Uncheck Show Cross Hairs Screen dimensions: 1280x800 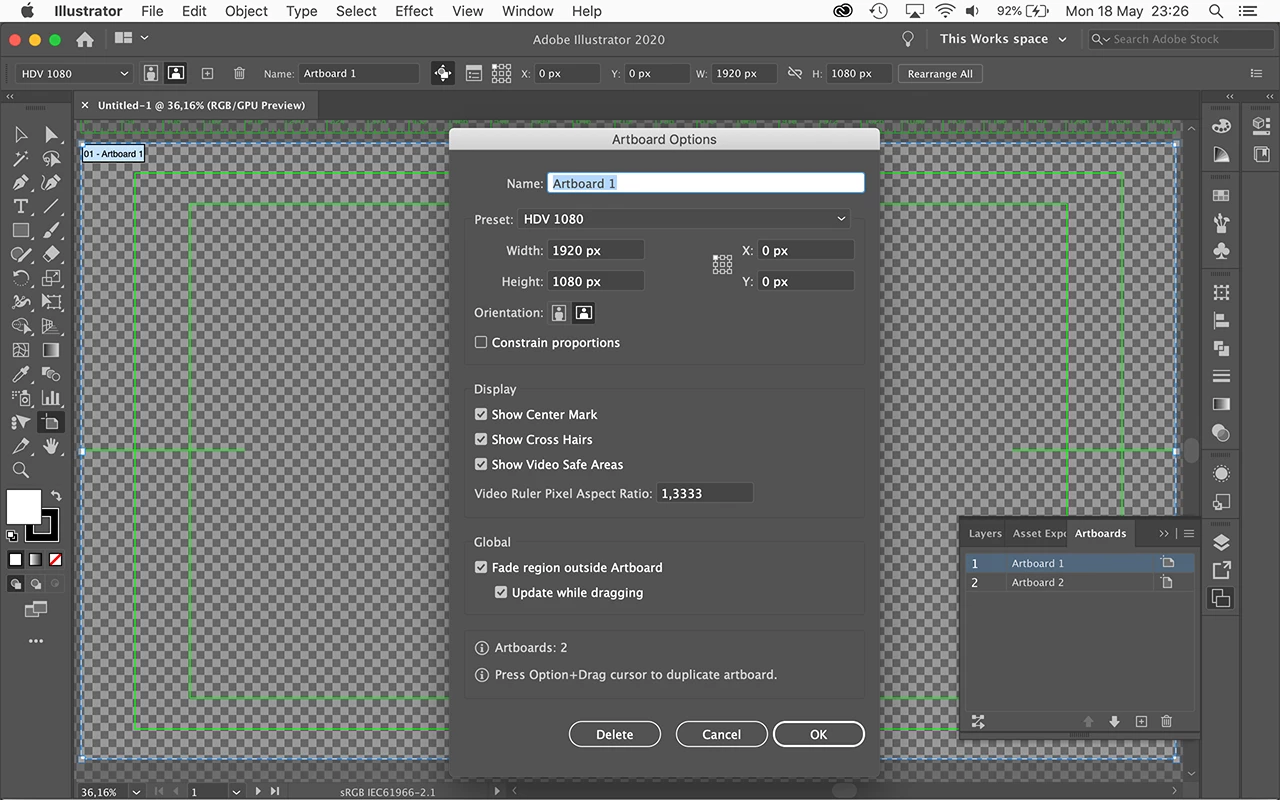coord(481,439)
